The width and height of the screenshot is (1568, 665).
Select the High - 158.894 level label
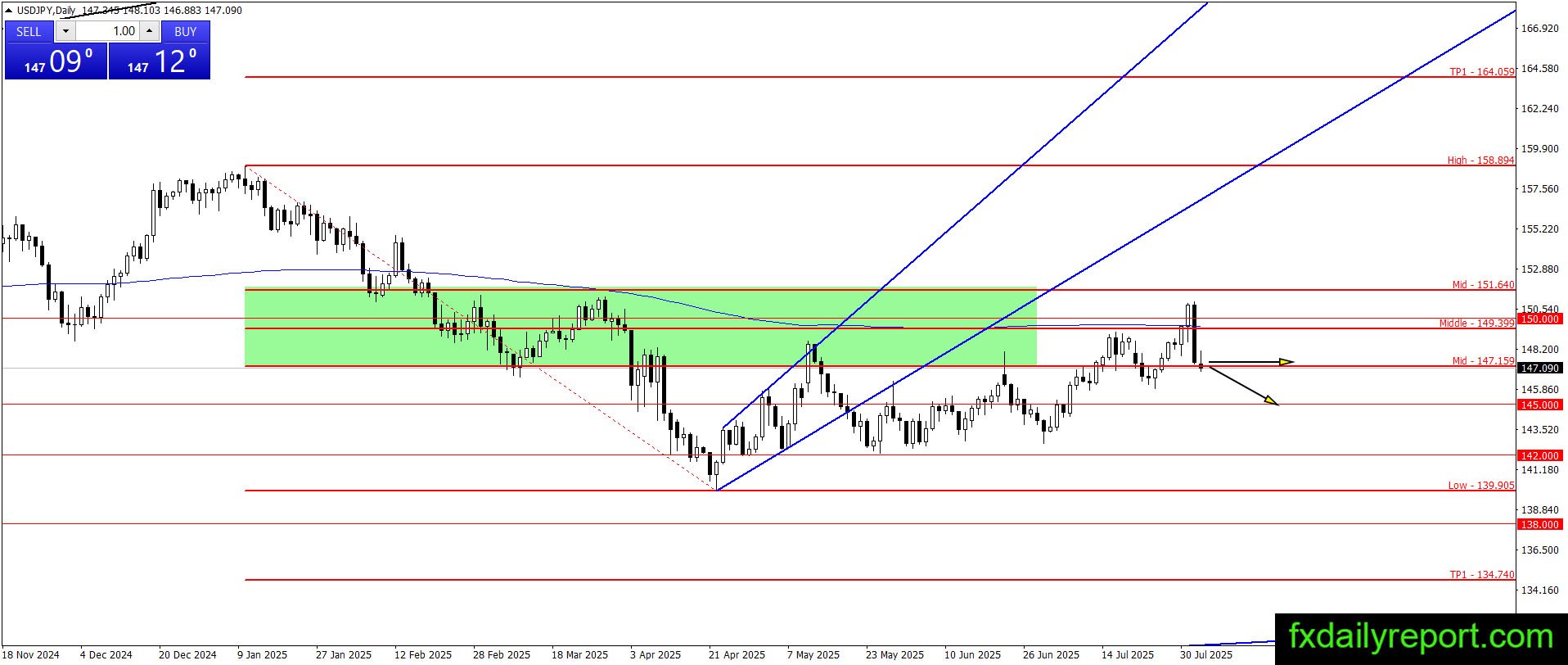[1480, 161]
